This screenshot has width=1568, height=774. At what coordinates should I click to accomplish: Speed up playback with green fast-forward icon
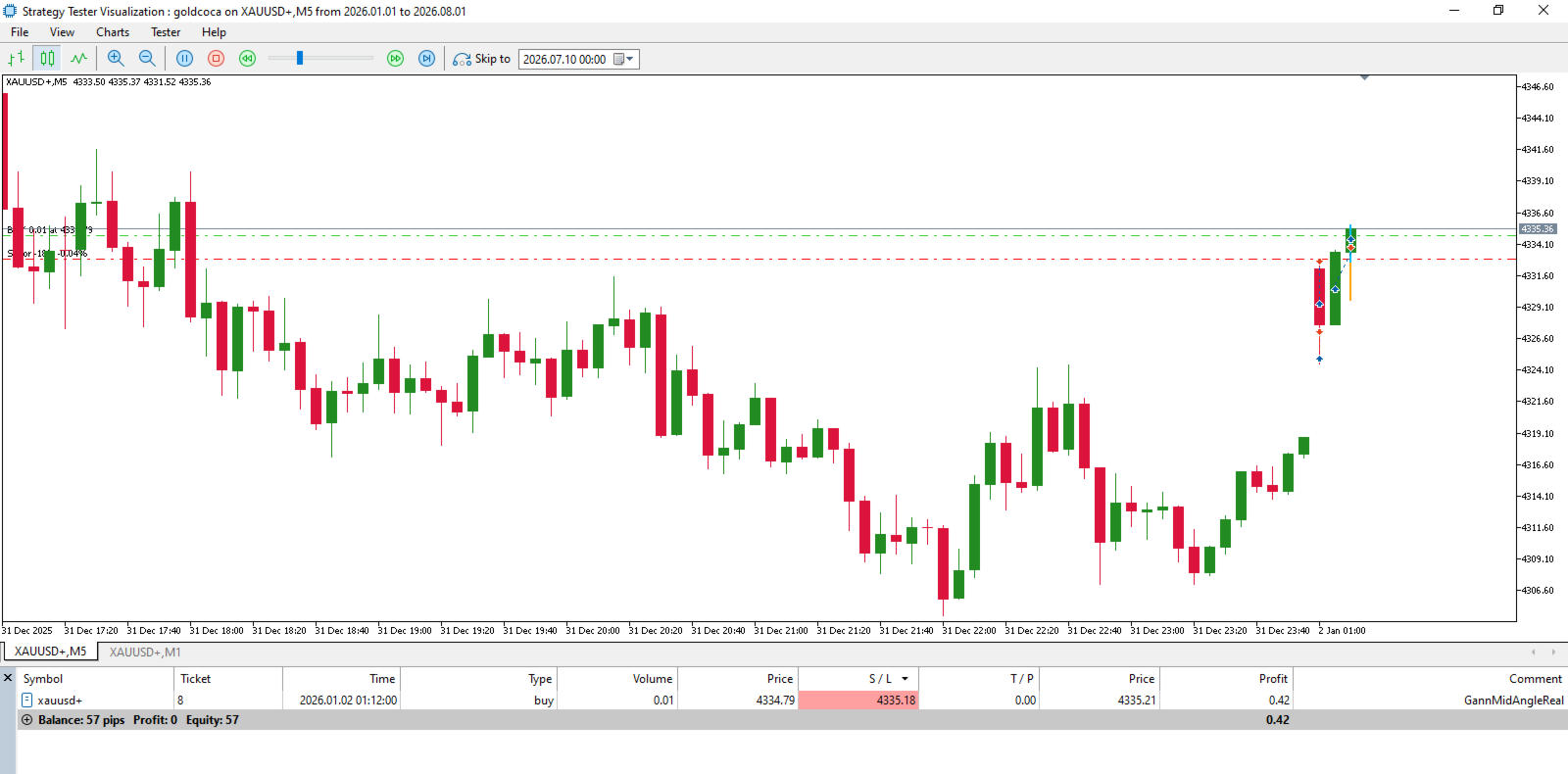395,59
